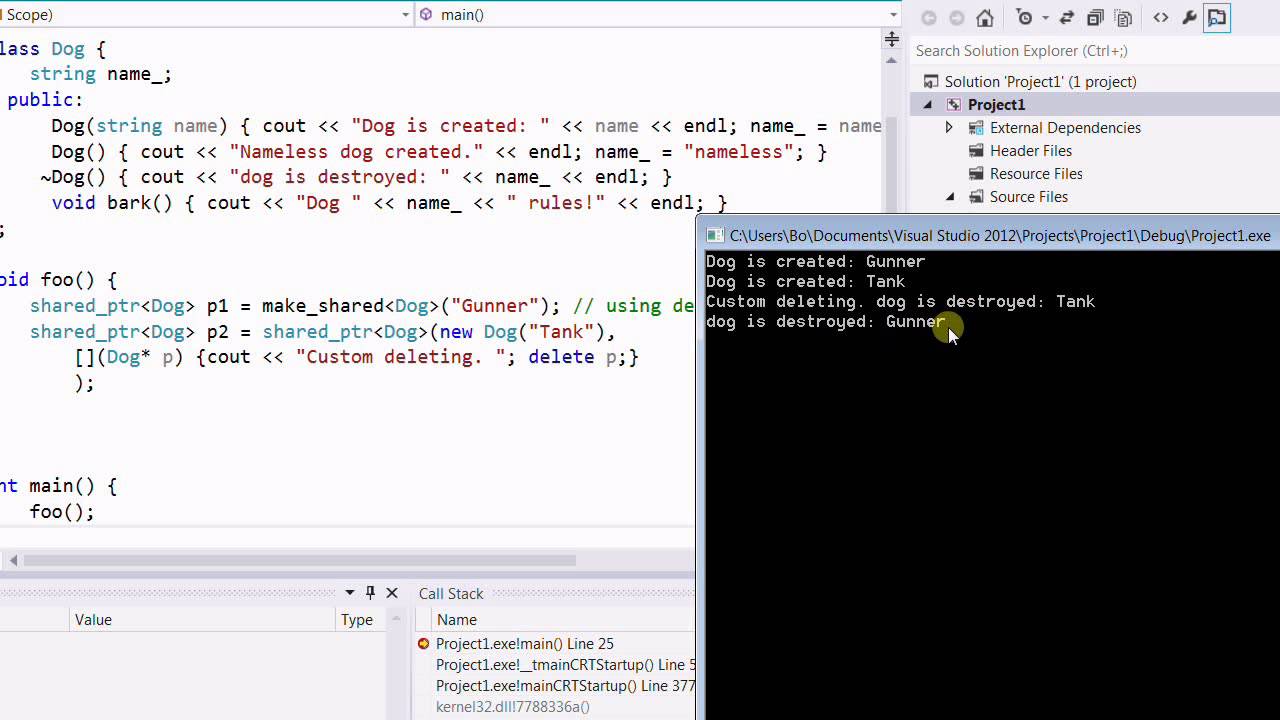Image resolution: width=1280 pixels, height=720 pixels.
Task: Select the mainCRTStartup() Line 377 frame
Action: click(x=565, y=686)
